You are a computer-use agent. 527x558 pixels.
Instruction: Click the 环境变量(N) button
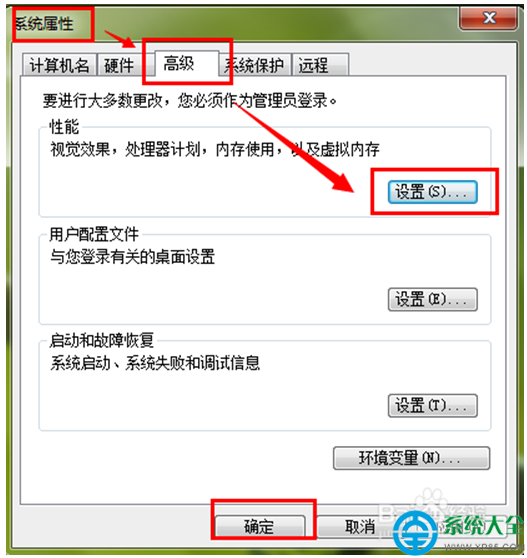point(411,458)
